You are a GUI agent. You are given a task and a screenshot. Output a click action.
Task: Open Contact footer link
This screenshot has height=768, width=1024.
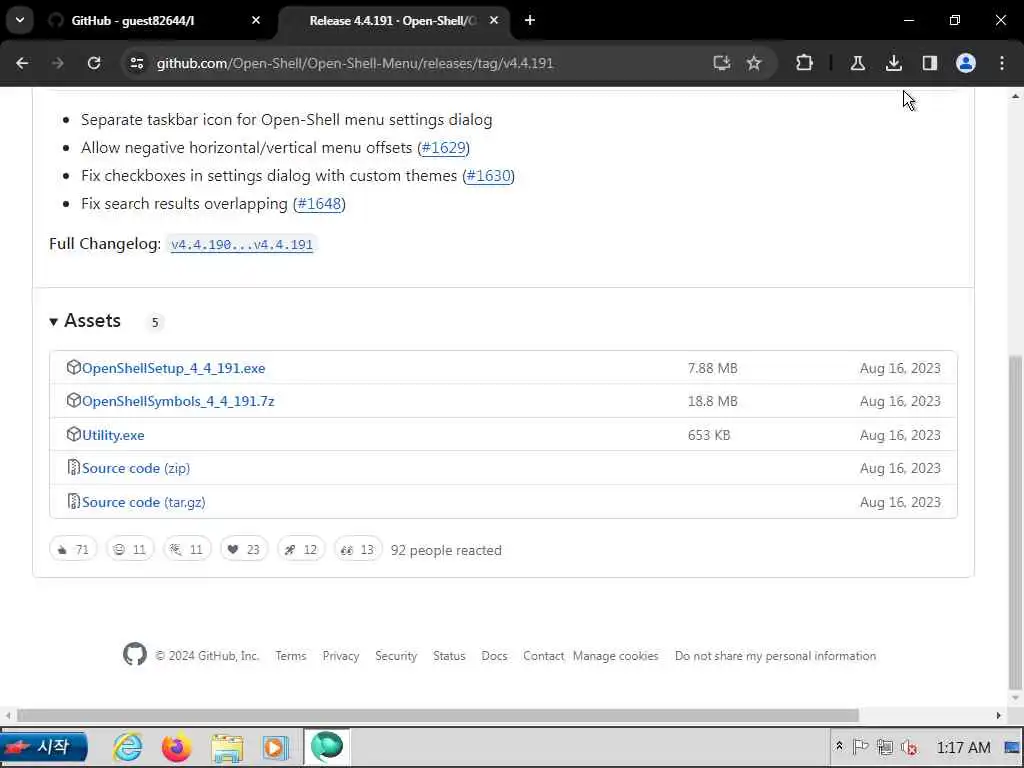pos(543,656)
